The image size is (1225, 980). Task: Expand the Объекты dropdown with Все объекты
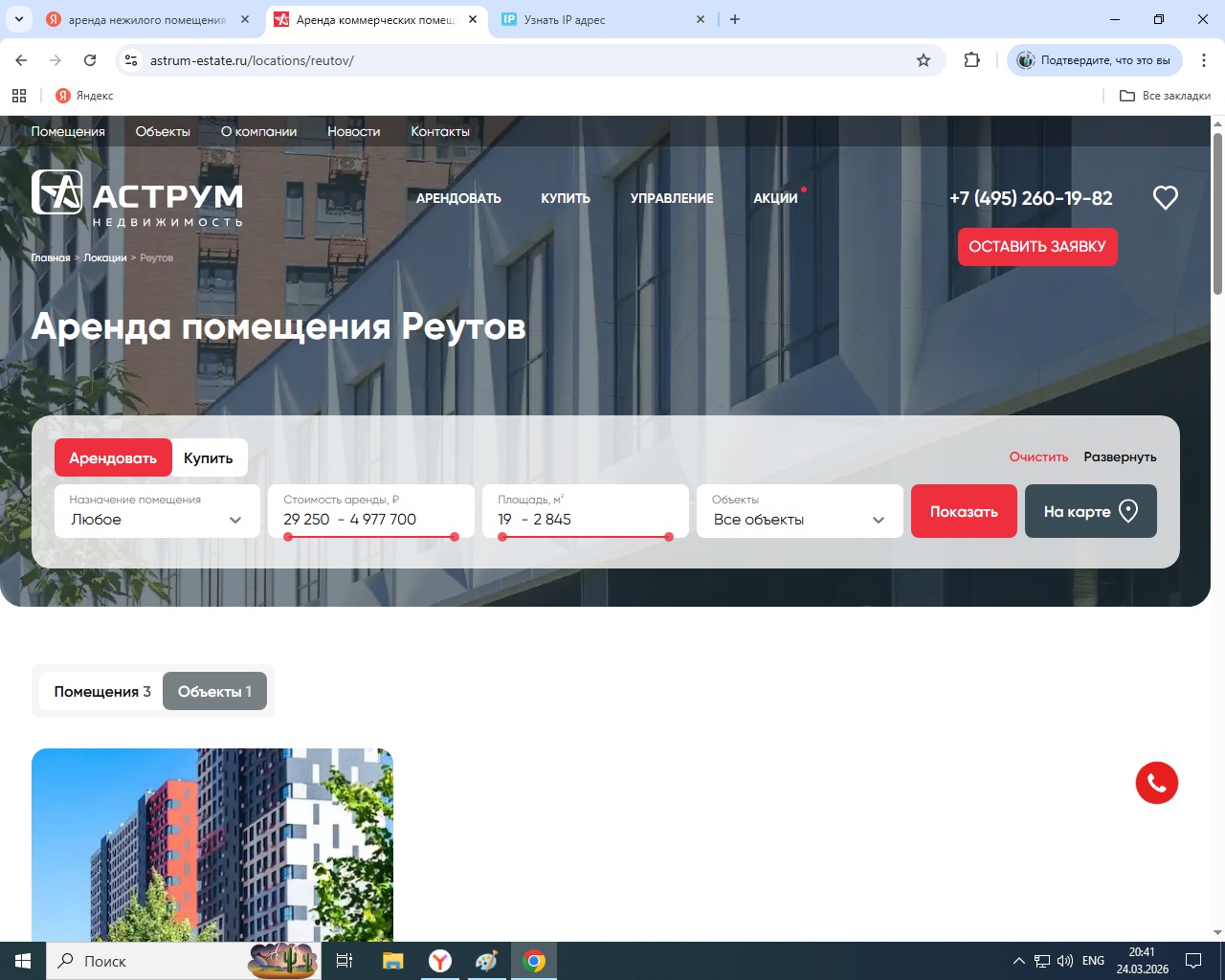(799, 511)
